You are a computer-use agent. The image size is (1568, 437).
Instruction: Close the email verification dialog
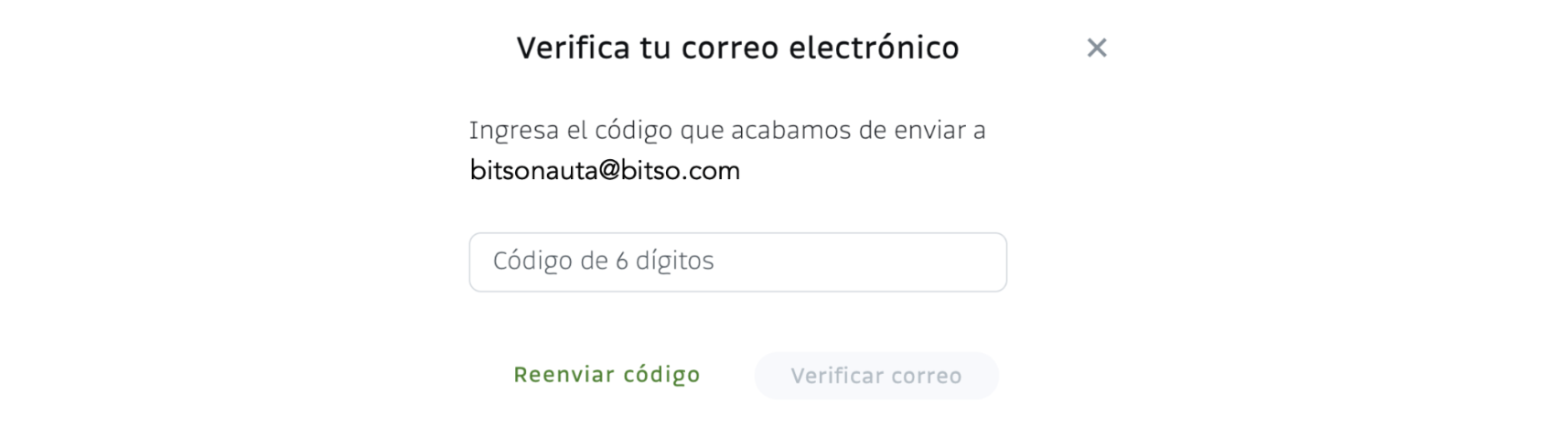(1096, 48)
